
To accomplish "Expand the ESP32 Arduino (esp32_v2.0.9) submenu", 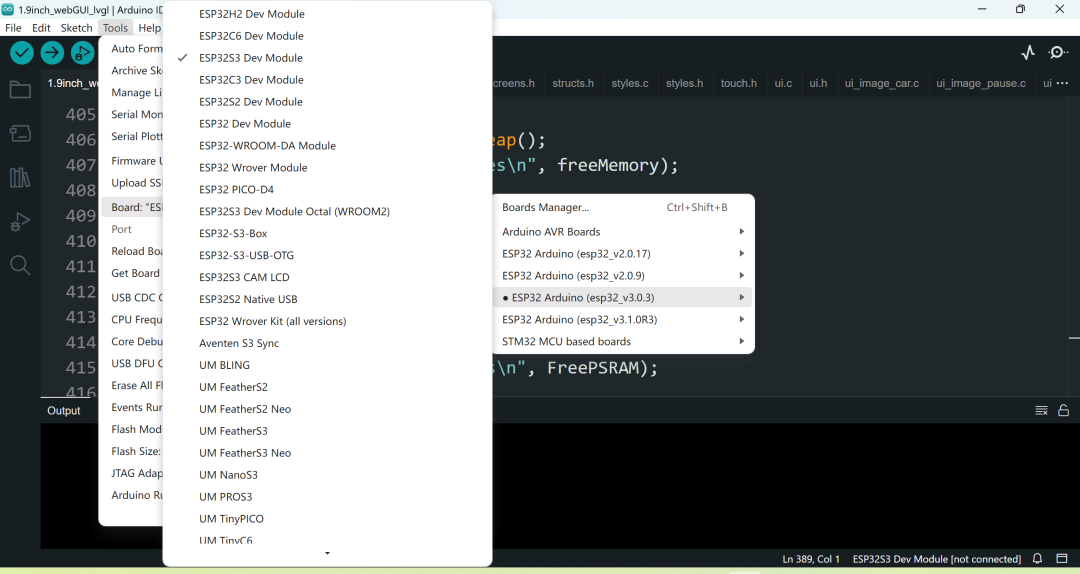I will pos(623,276).
